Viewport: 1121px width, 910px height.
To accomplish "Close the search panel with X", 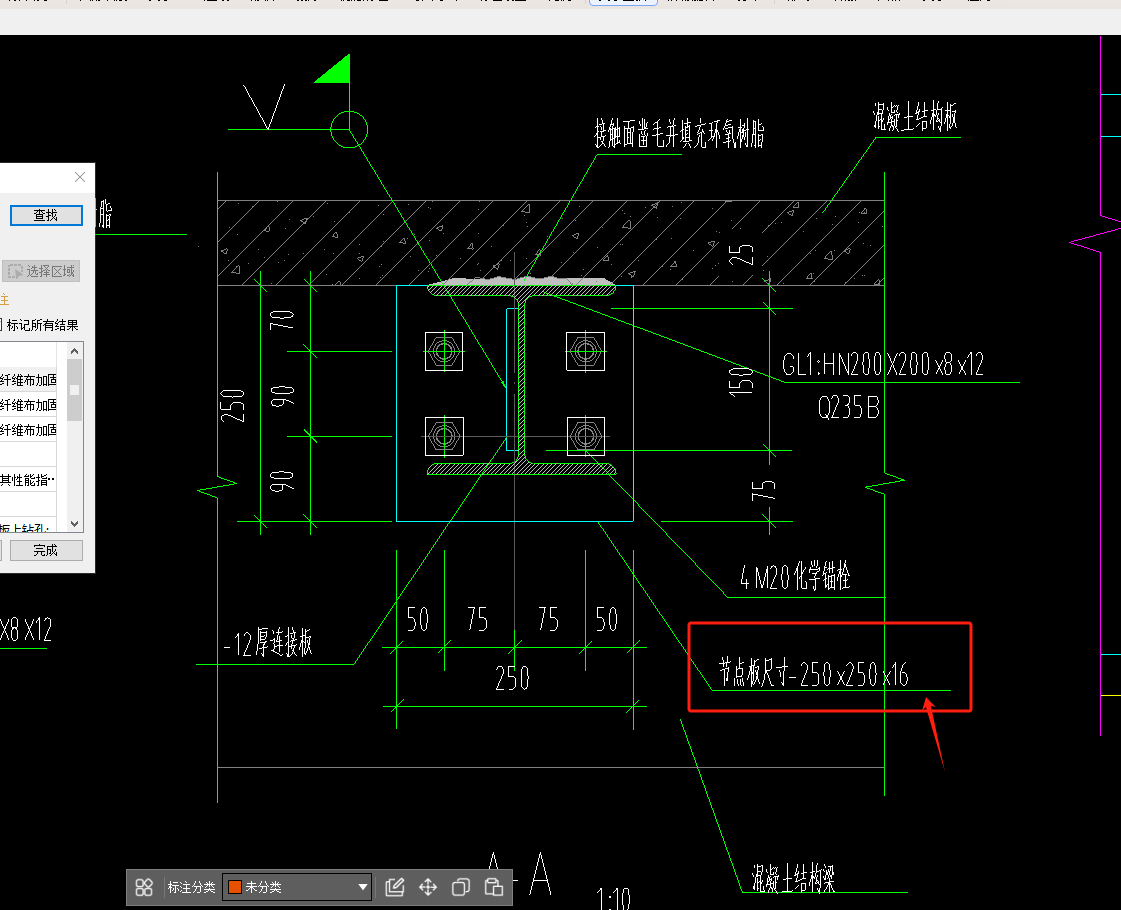I will click(x=80, y=177).
